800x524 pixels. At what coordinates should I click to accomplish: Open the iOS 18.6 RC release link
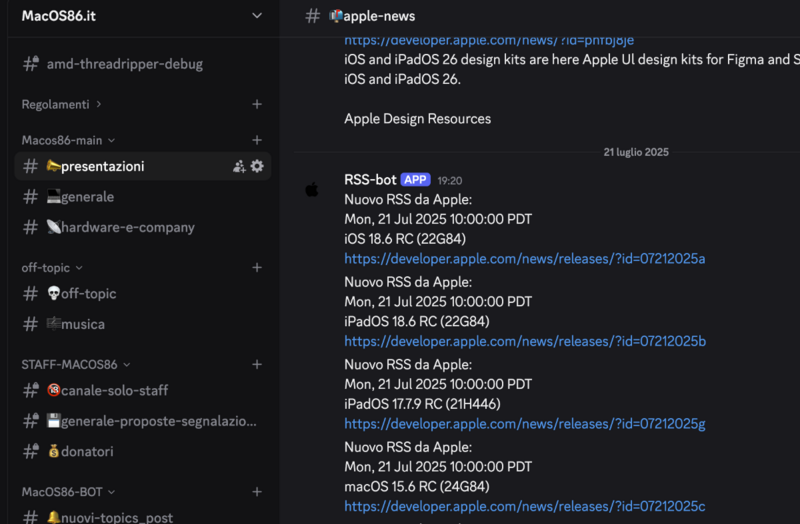click(x=525, y=258)
